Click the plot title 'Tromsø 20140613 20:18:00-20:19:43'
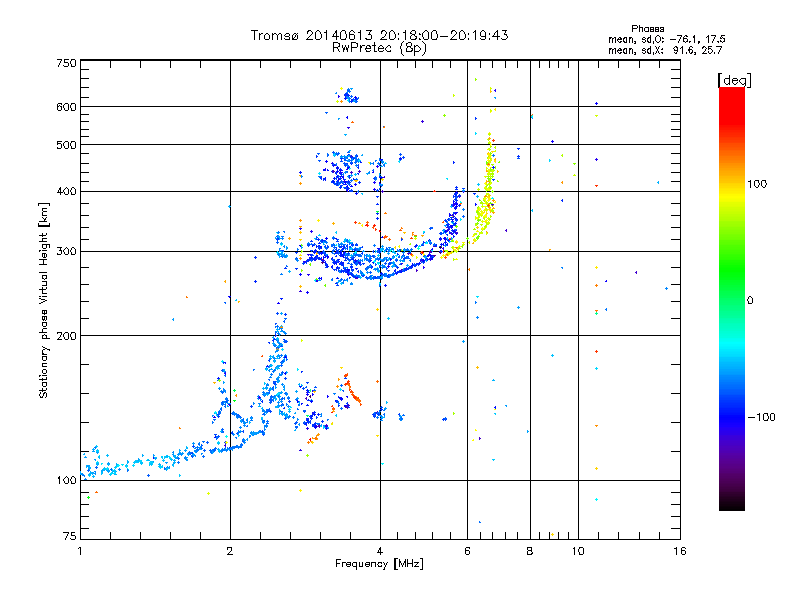 point(379,35)
